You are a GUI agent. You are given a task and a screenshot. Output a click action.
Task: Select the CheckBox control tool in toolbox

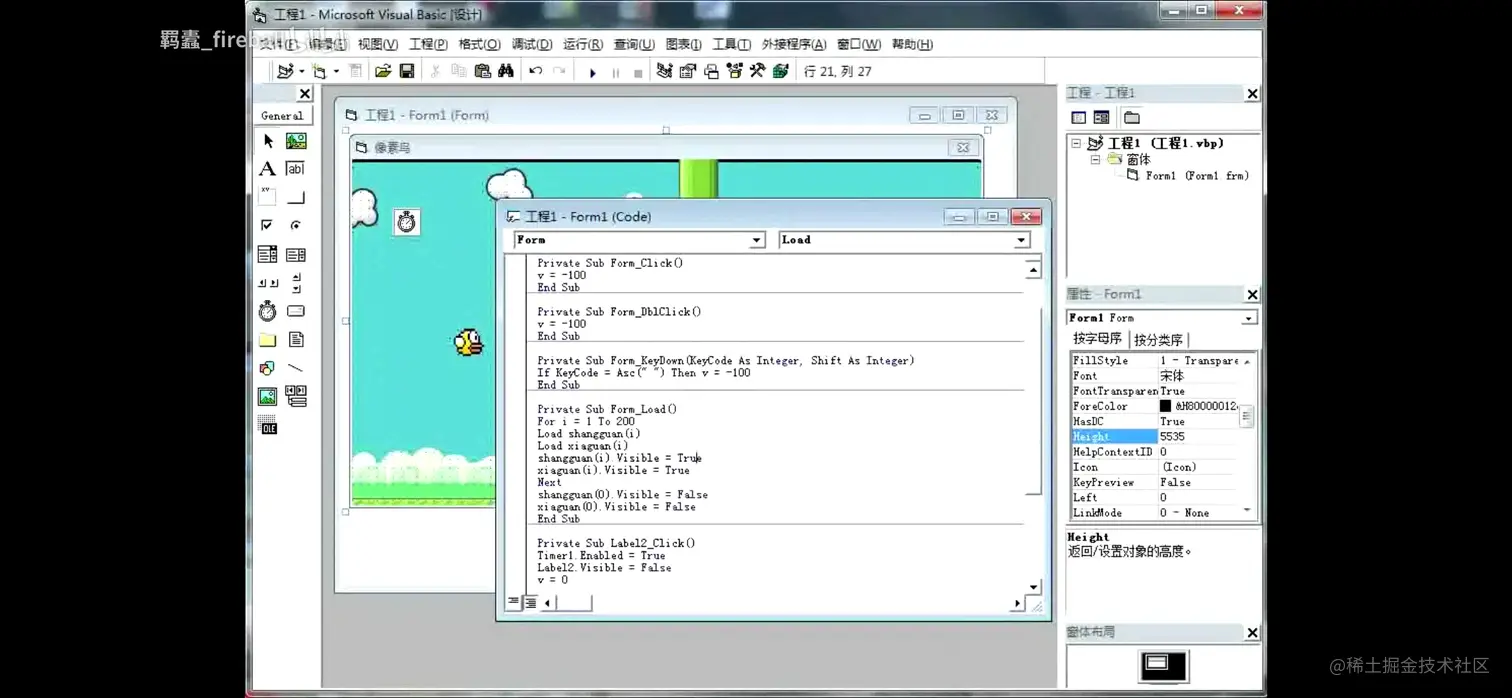click(267, 225)
